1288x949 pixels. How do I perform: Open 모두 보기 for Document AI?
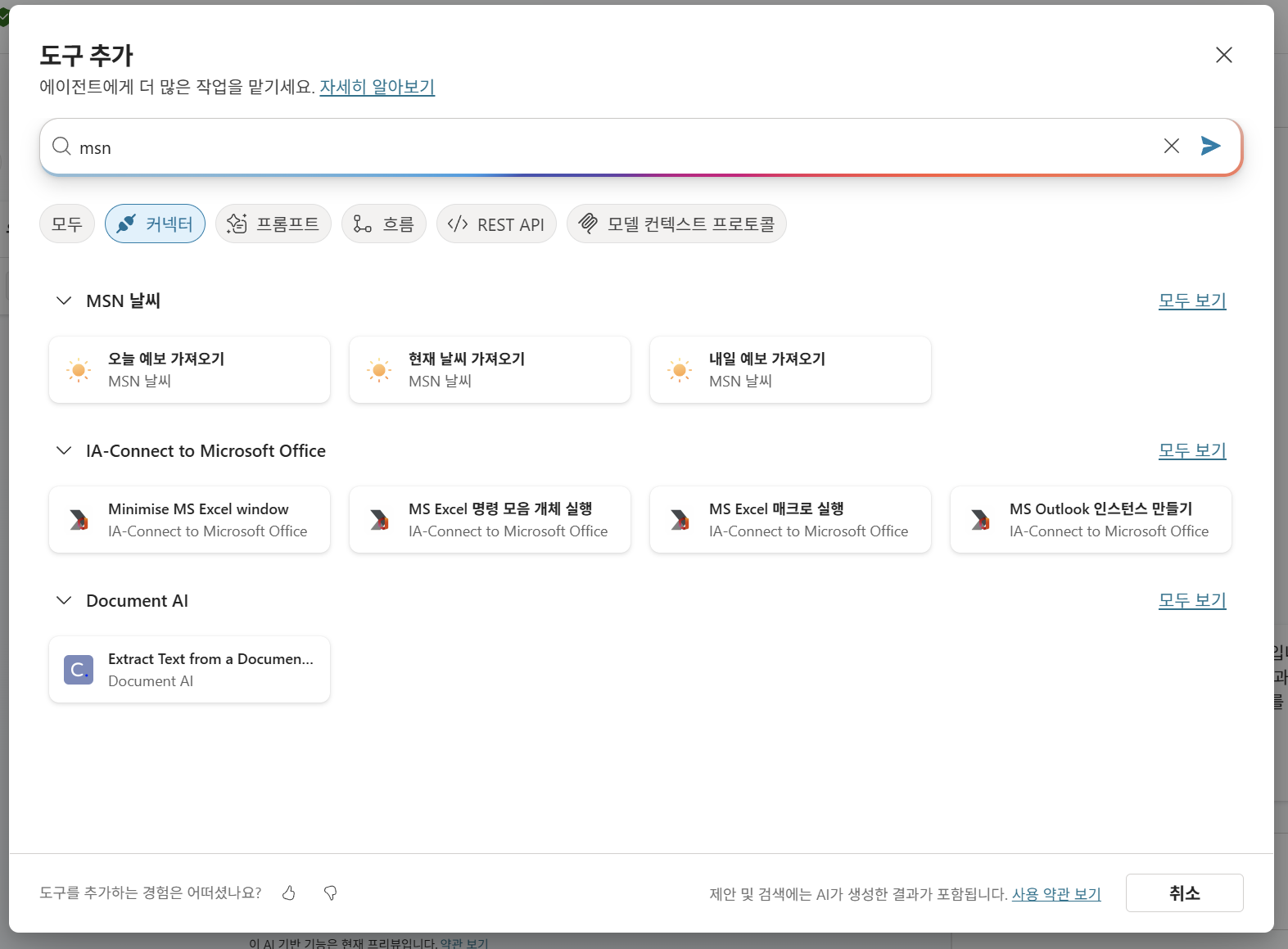pyautogui.click(x=1192, y=601)
